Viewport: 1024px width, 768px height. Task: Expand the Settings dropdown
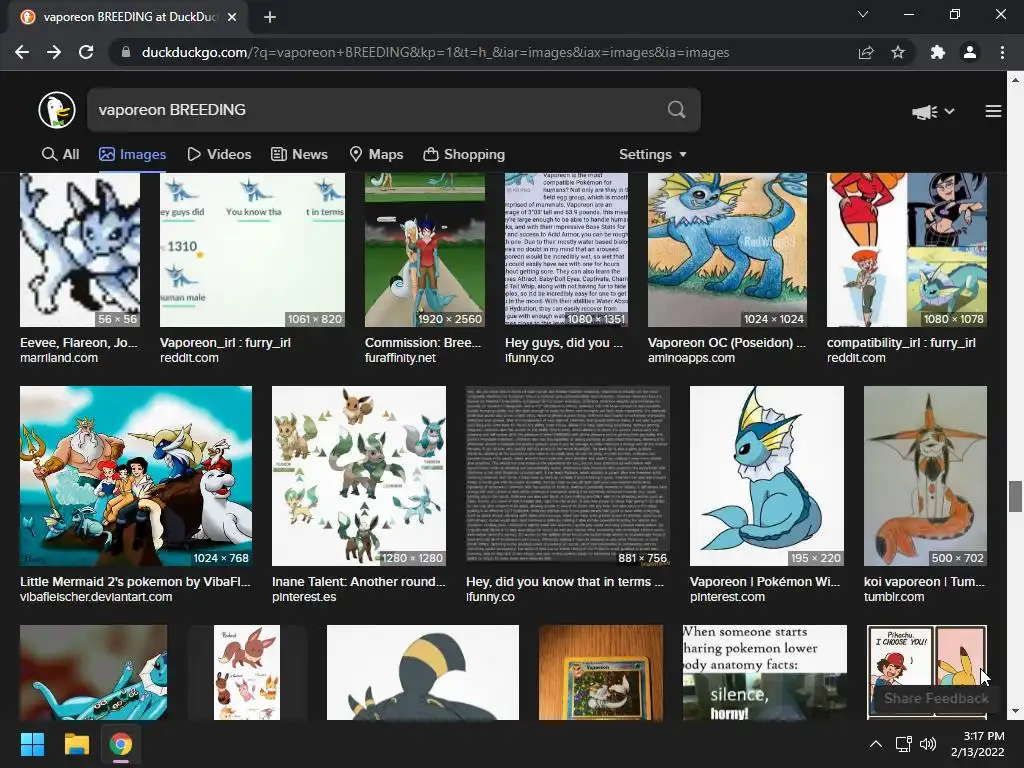pos(652,154)
